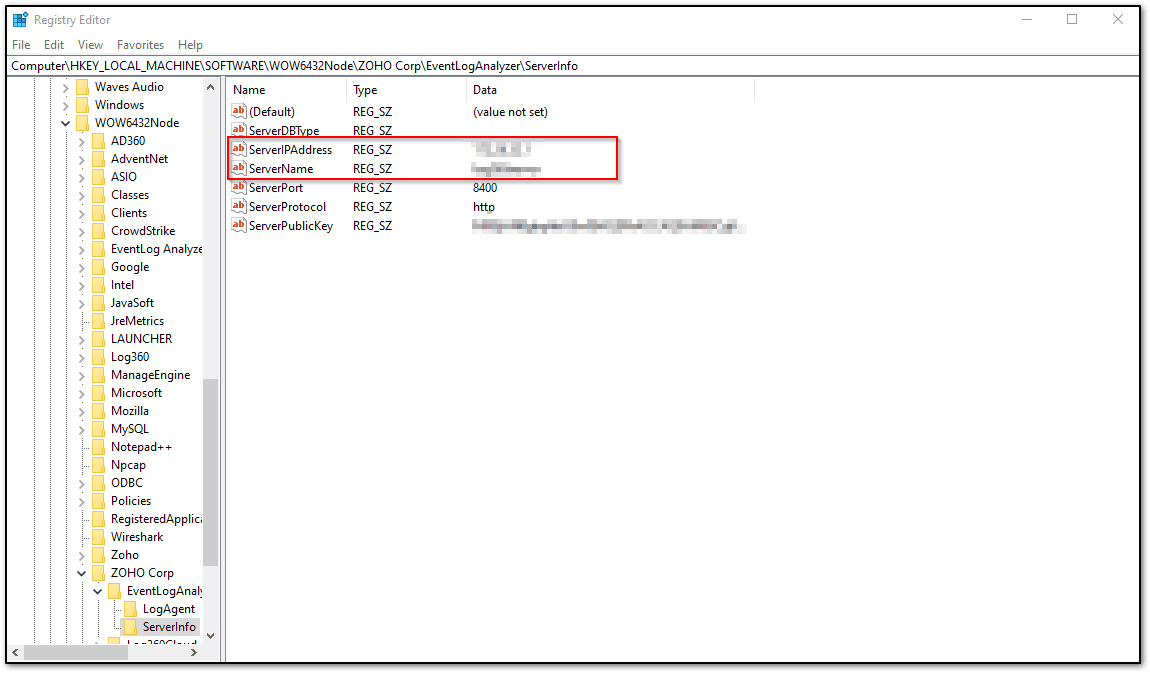The width and height of the screenshot is (1150, 673).
Task: Expand the Waves Audio tree node
Action: click(65, 87)
